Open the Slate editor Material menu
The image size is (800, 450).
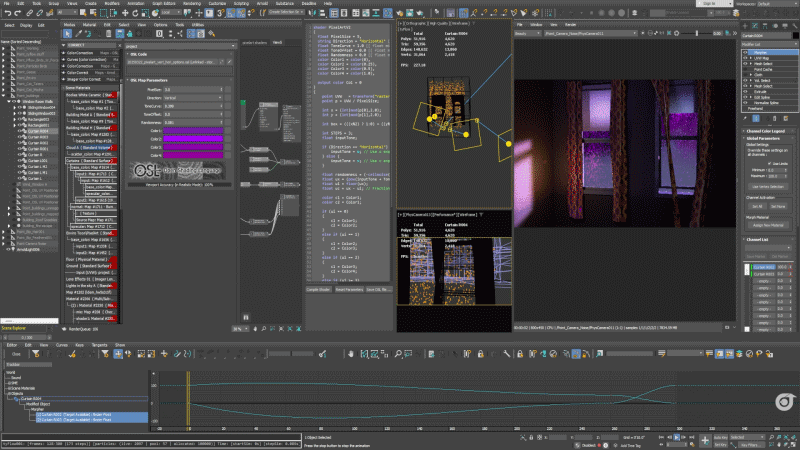tap(89, 24)
